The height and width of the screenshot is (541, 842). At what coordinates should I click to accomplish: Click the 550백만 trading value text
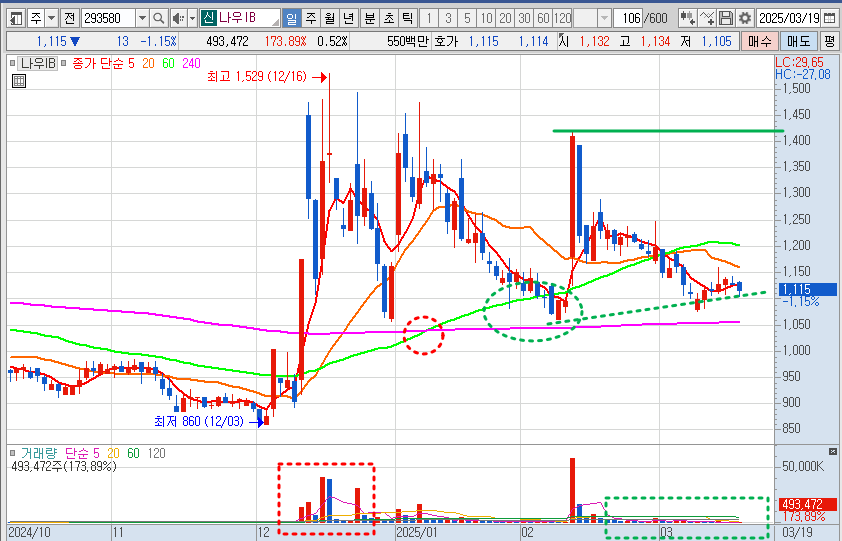tap(408, 41)
